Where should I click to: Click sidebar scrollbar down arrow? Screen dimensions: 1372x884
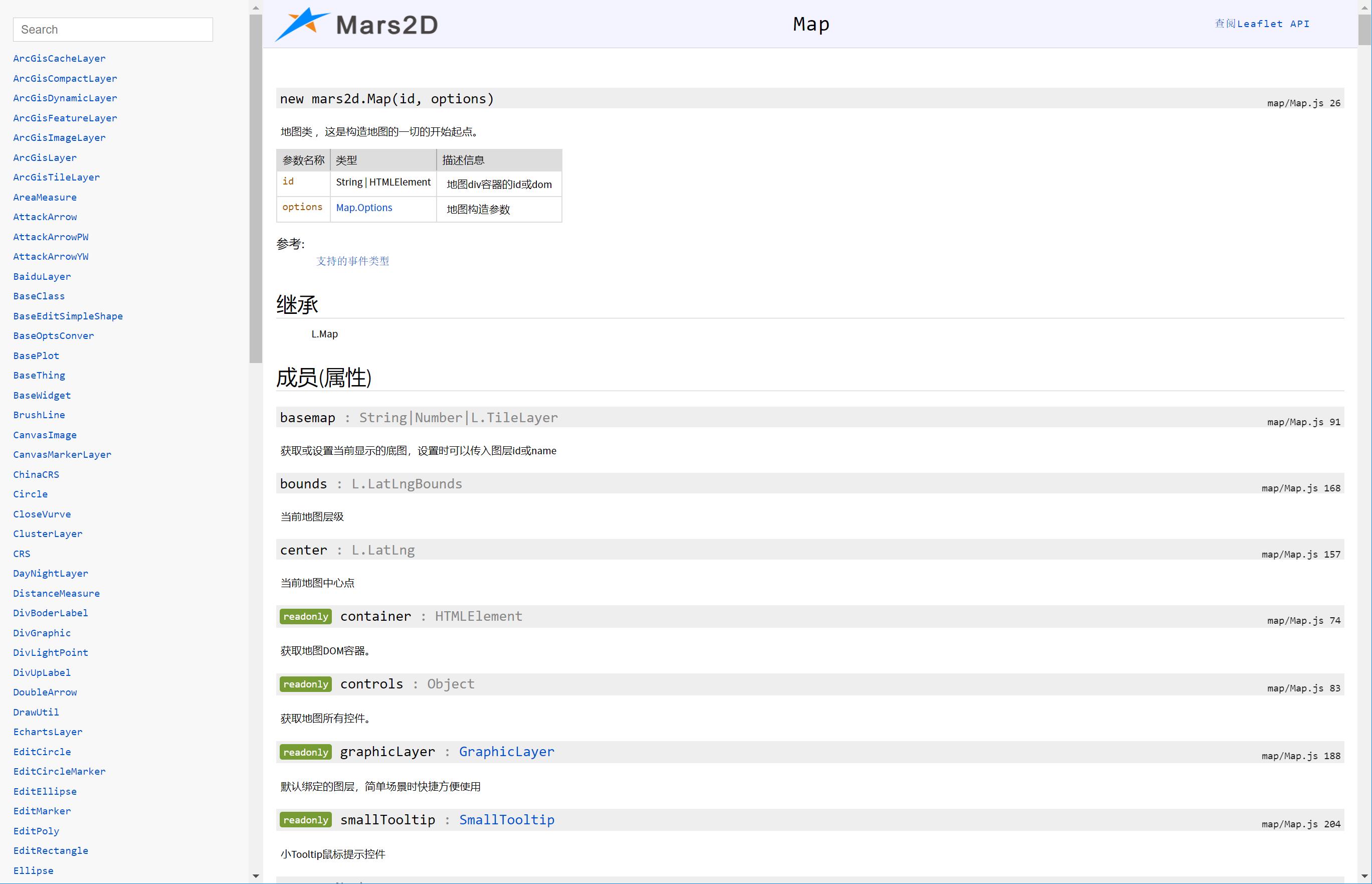click(256, 876)
